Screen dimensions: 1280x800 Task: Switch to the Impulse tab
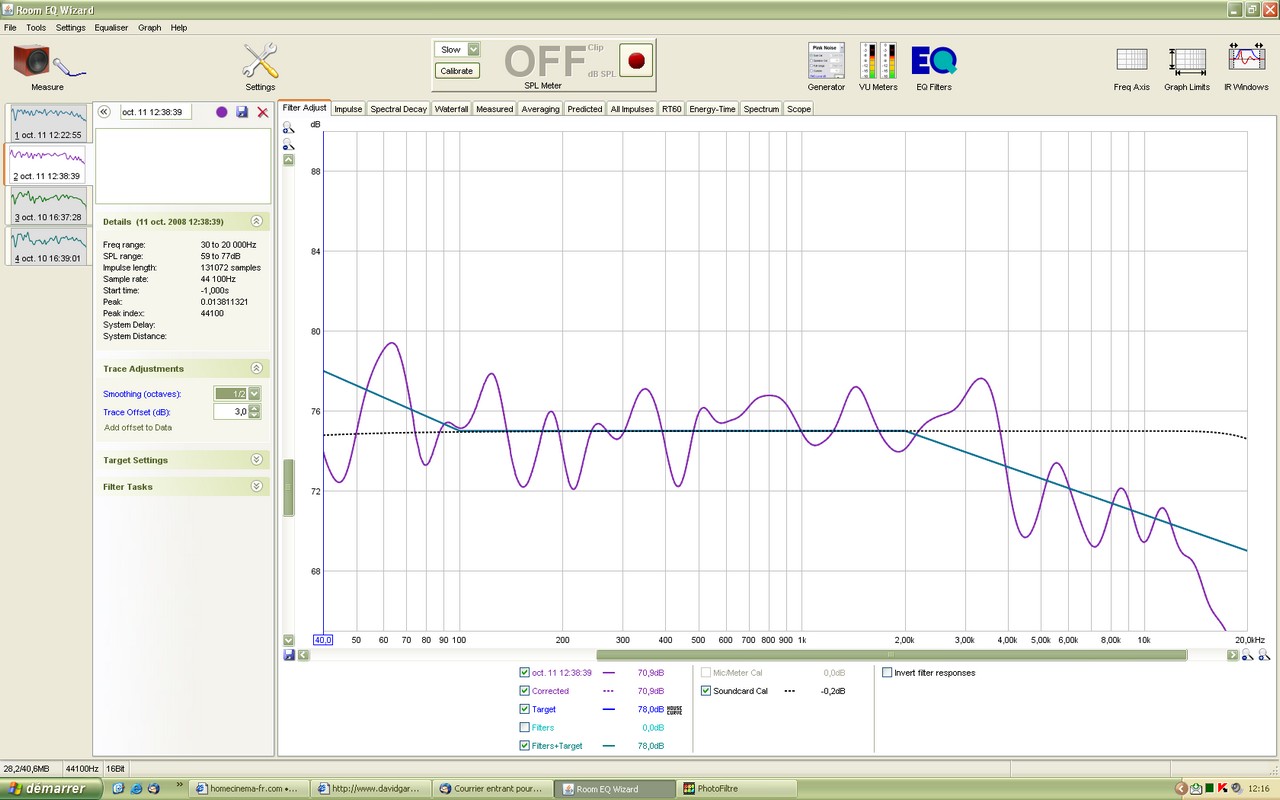pos(348,109)
